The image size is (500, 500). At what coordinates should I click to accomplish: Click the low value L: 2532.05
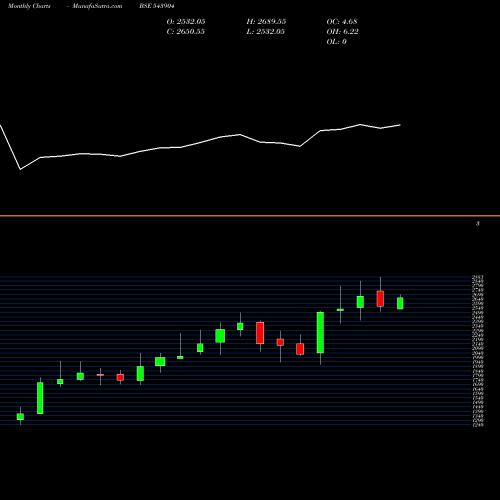pos(265,32)
